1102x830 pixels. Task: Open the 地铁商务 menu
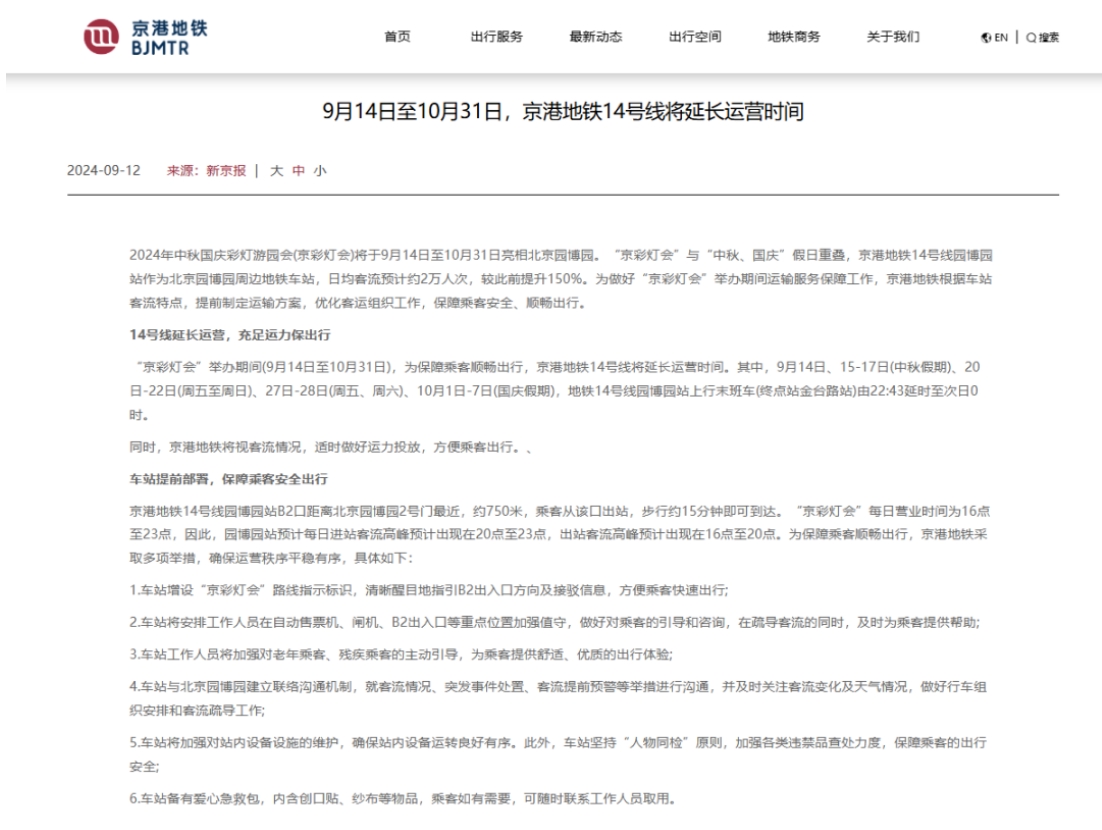pyautogui.click(x=793, y=37)
